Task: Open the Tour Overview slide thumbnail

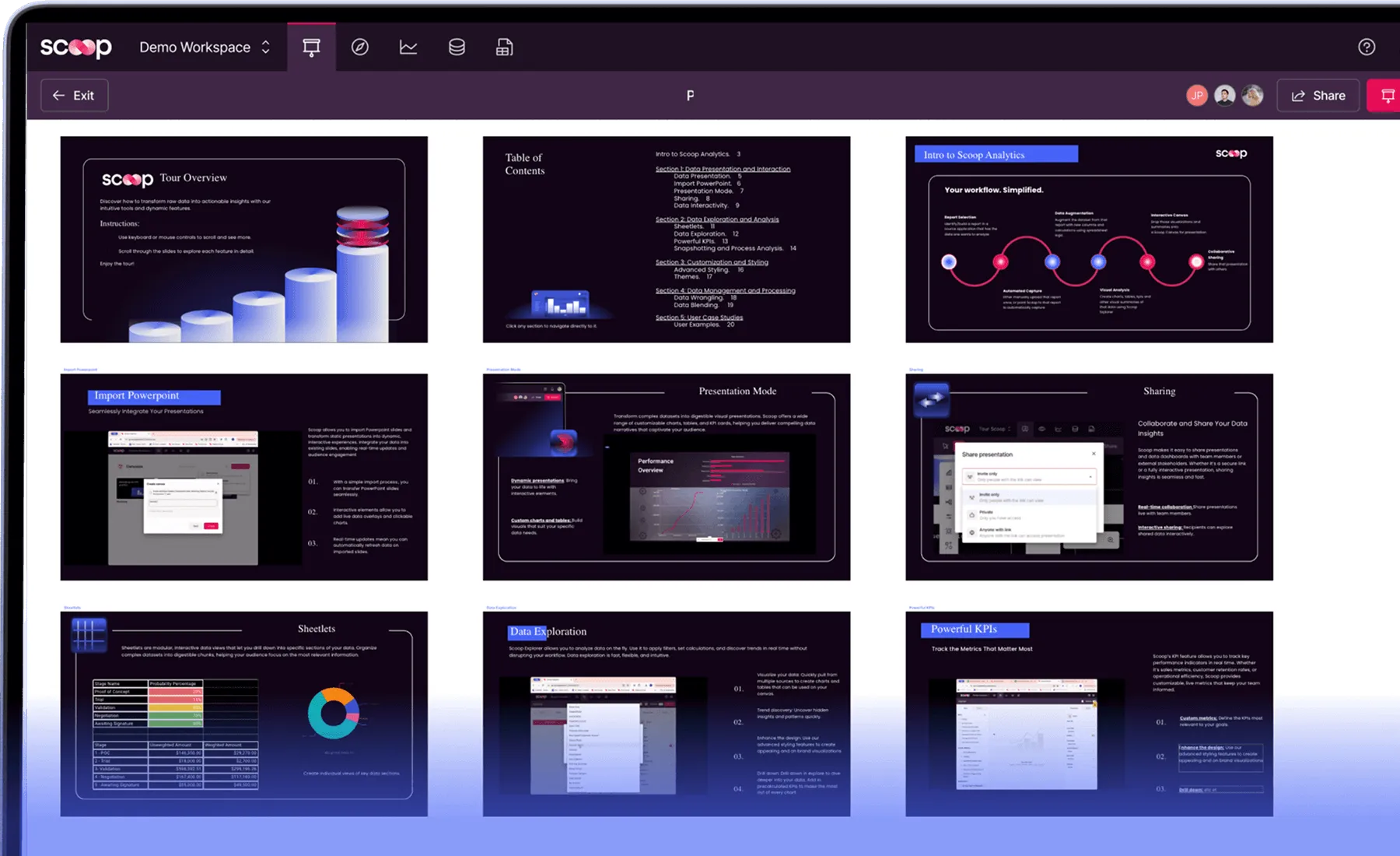Action: coord(244,240)
